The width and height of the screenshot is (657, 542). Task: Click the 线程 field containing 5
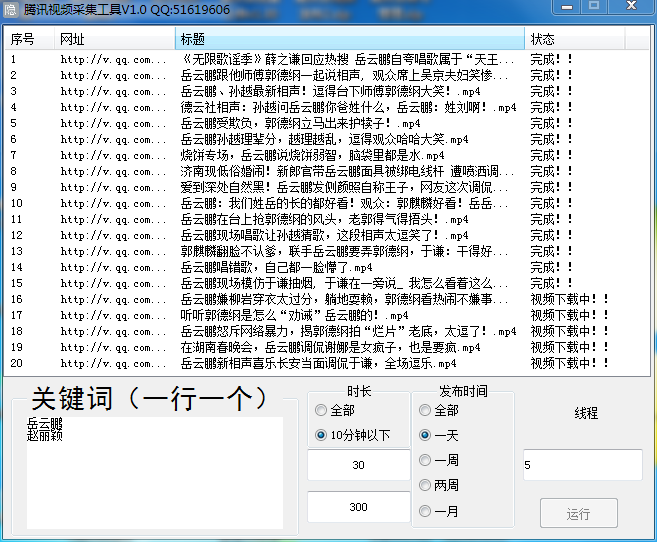(x=582, y=465)
